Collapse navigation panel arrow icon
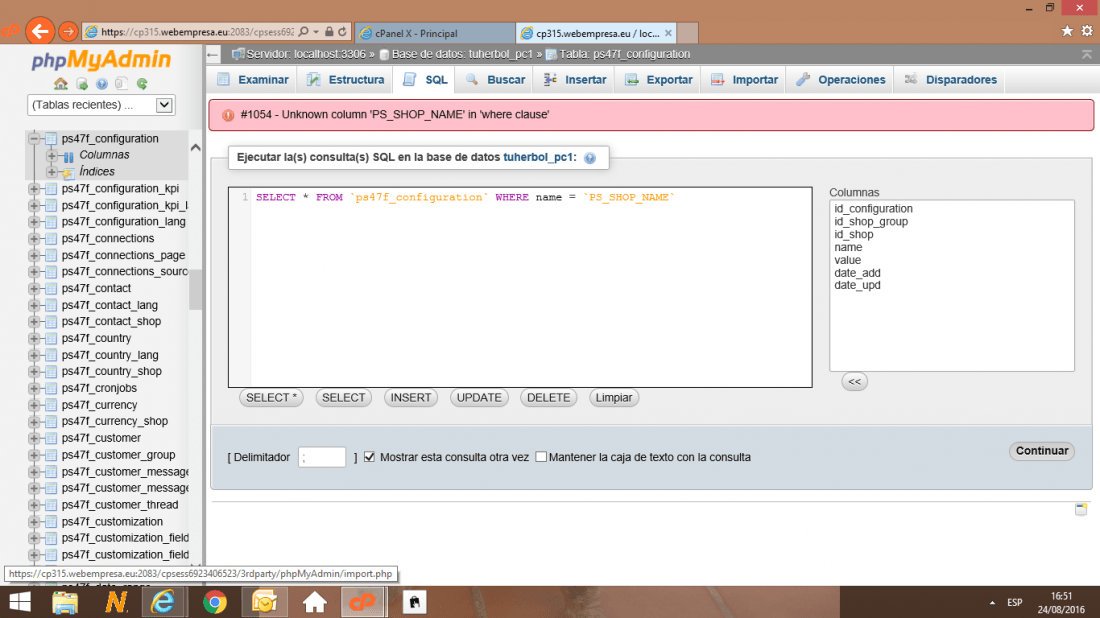Viewport: 1100px width, 618px height. [x=213, y=55]
